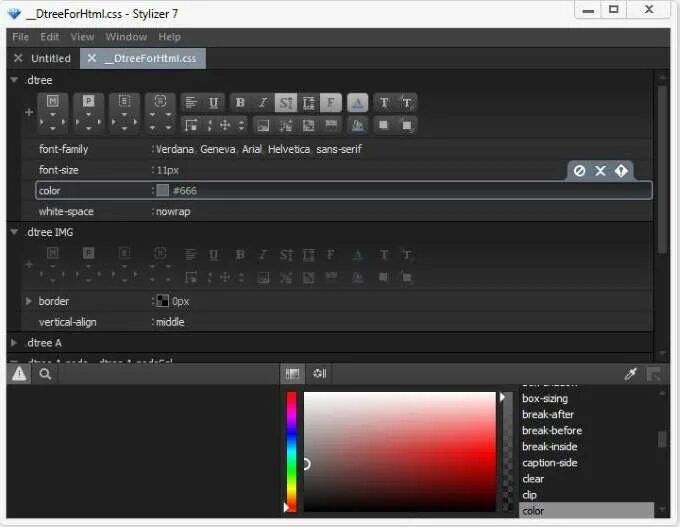Click the font-family value Verdana, Geneva, Arial
The image size is (680, 527).
[x=258, y=149]
